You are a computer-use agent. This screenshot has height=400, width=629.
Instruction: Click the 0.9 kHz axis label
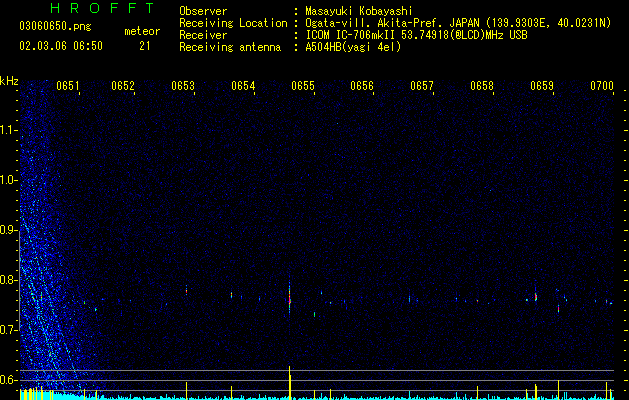pos(9,230)
